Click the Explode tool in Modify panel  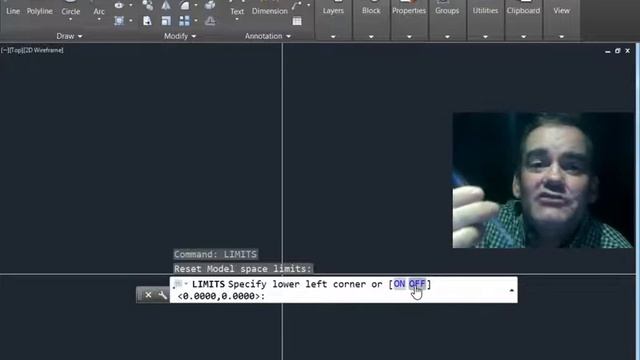210,5
